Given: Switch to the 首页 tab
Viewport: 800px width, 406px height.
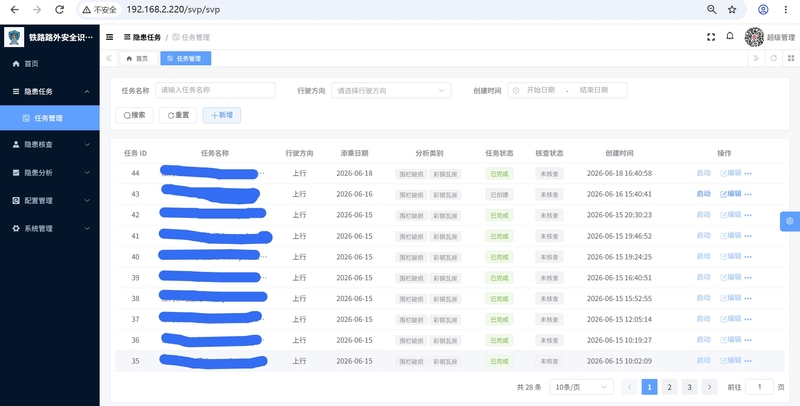Looking at the screenshot, I should (138, 59).
